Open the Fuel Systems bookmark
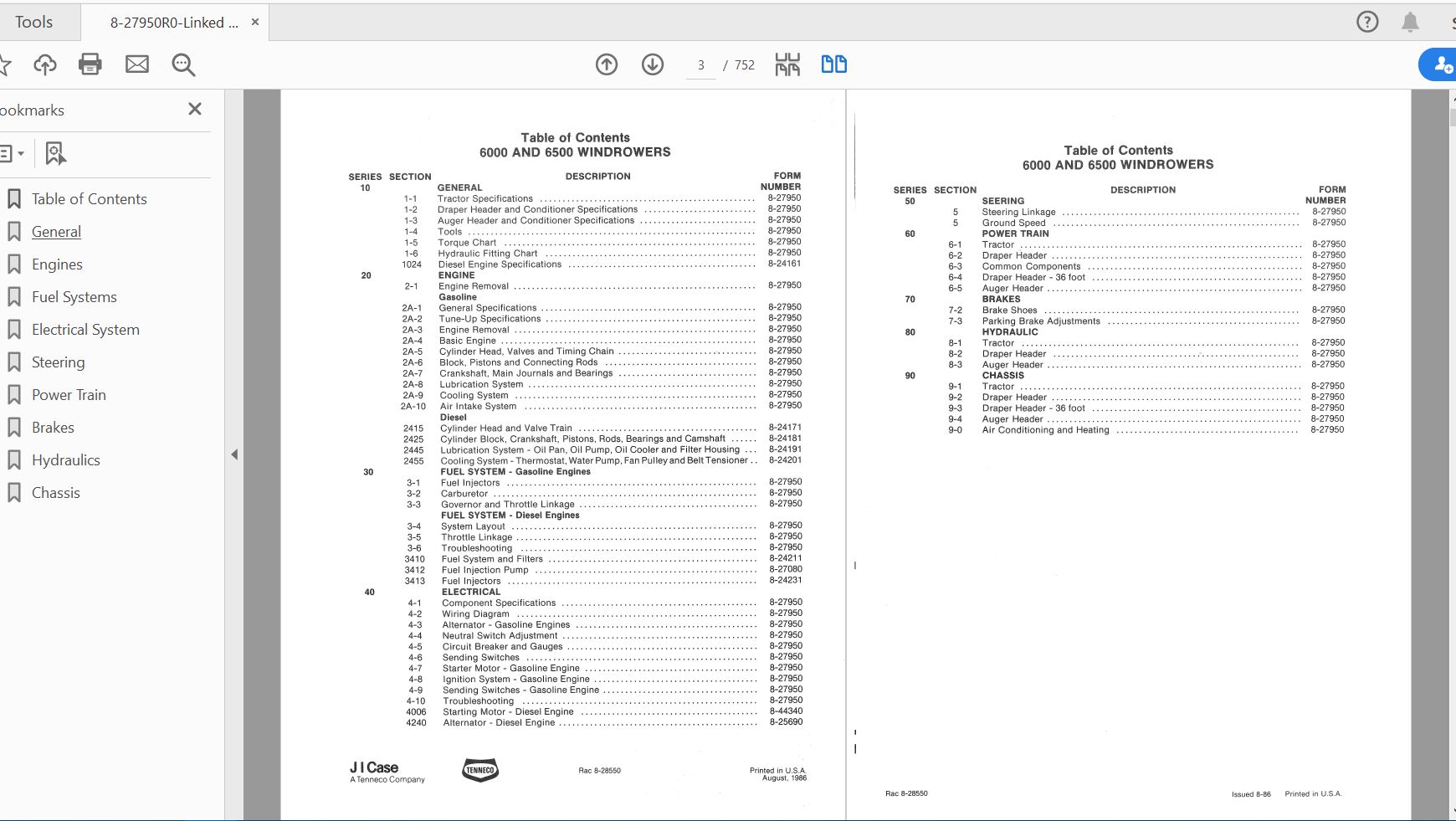 [74, 297]
